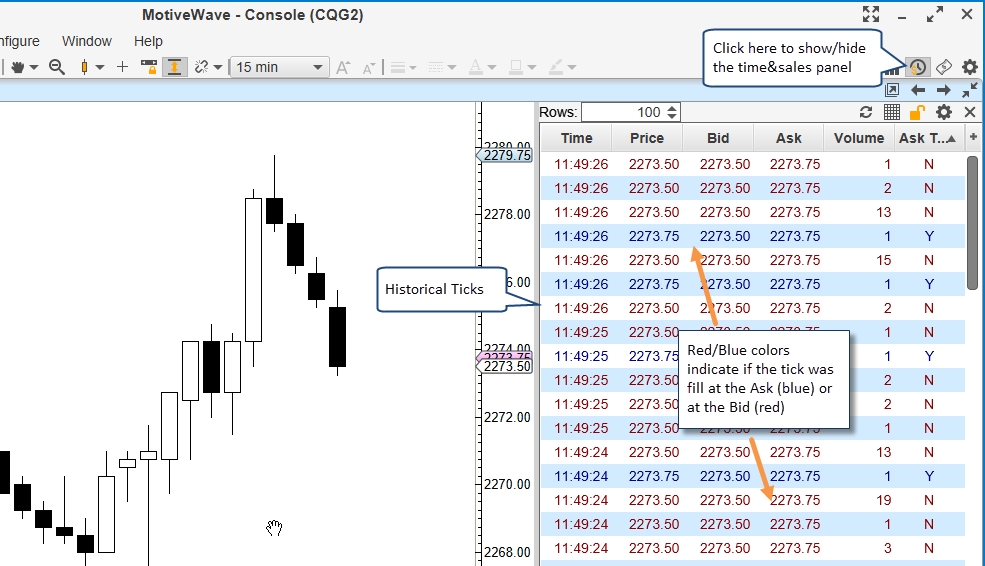The image size is (985, 566).
Task: Open the time and sales panel settings gear
Action: coord(943,112)
